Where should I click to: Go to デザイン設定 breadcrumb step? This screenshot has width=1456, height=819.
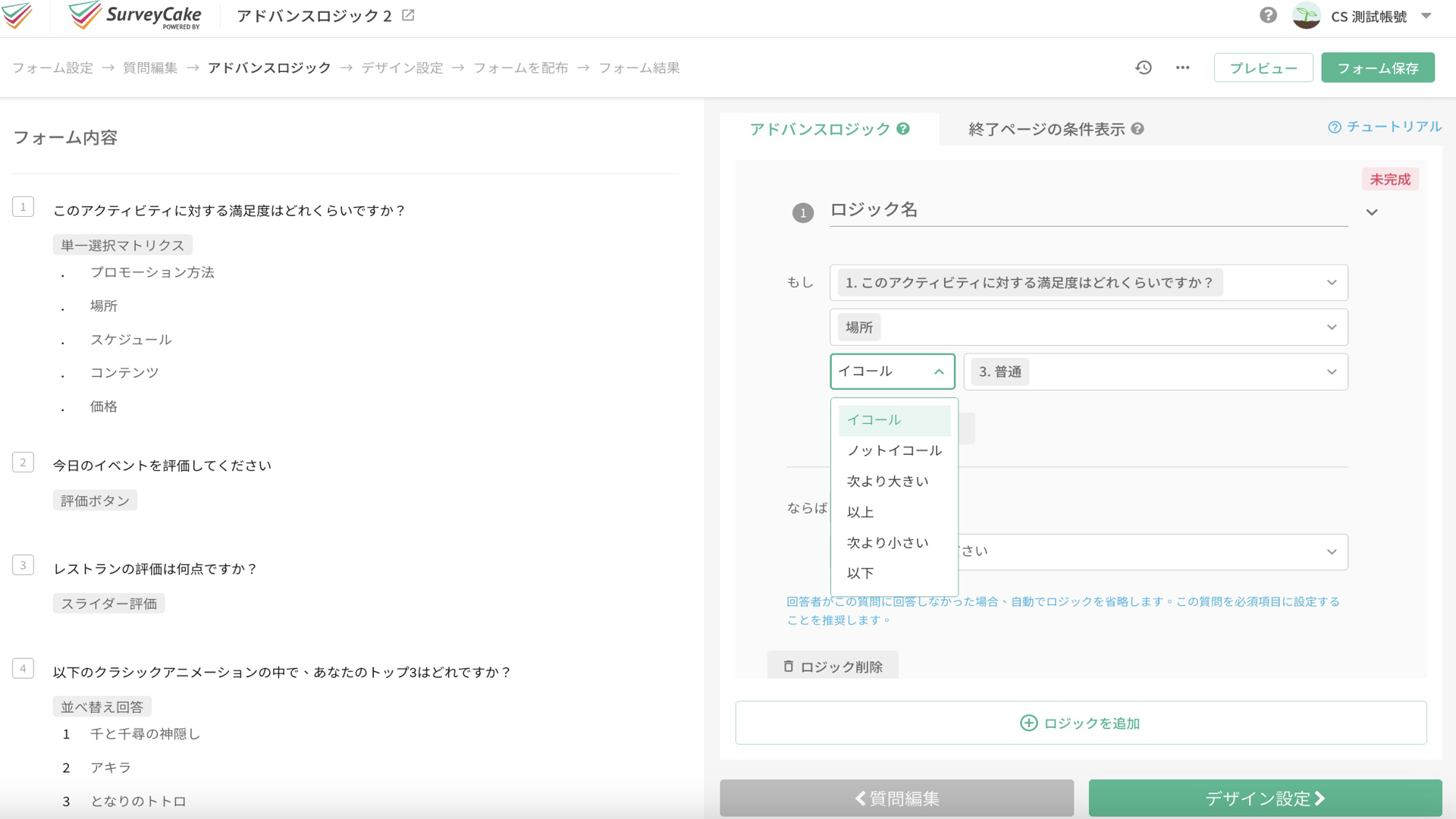(402, 67)
